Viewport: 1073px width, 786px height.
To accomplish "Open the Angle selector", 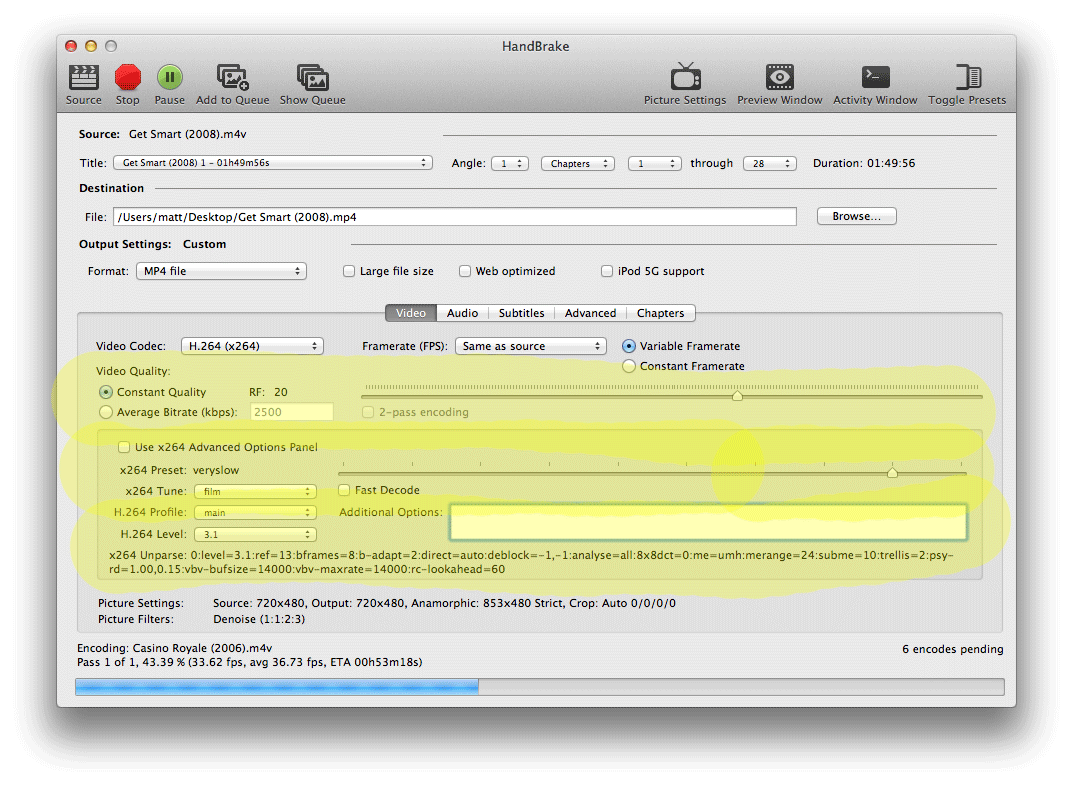I will [x=510, y=163].
